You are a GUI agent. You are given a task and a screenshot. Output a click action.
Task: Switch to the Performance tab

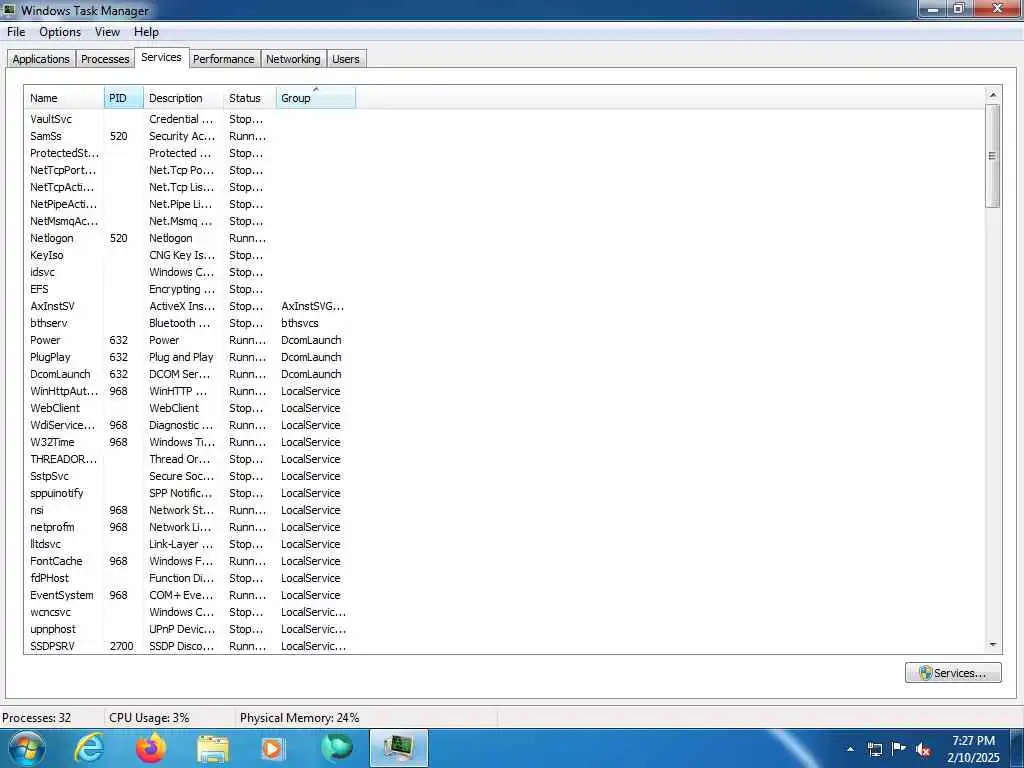click(x=224, y=59)
